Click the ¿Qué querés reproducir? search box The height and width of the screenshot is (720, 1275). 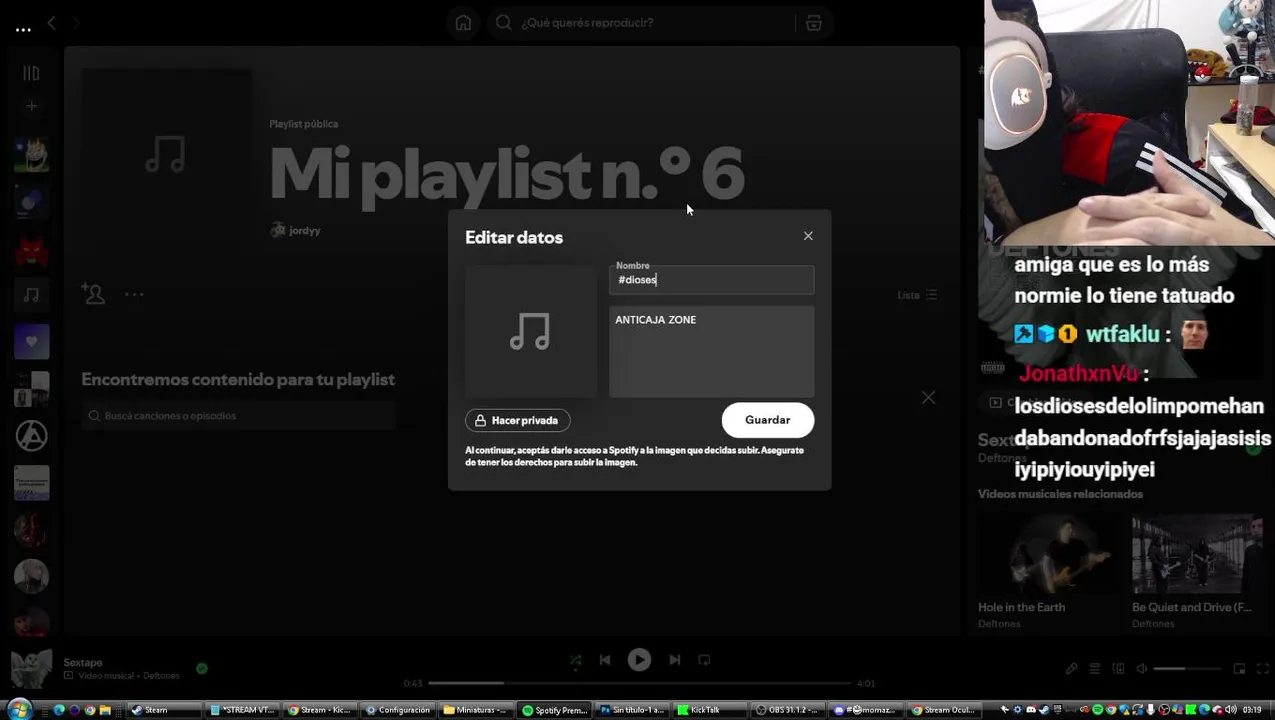[640, 23]
